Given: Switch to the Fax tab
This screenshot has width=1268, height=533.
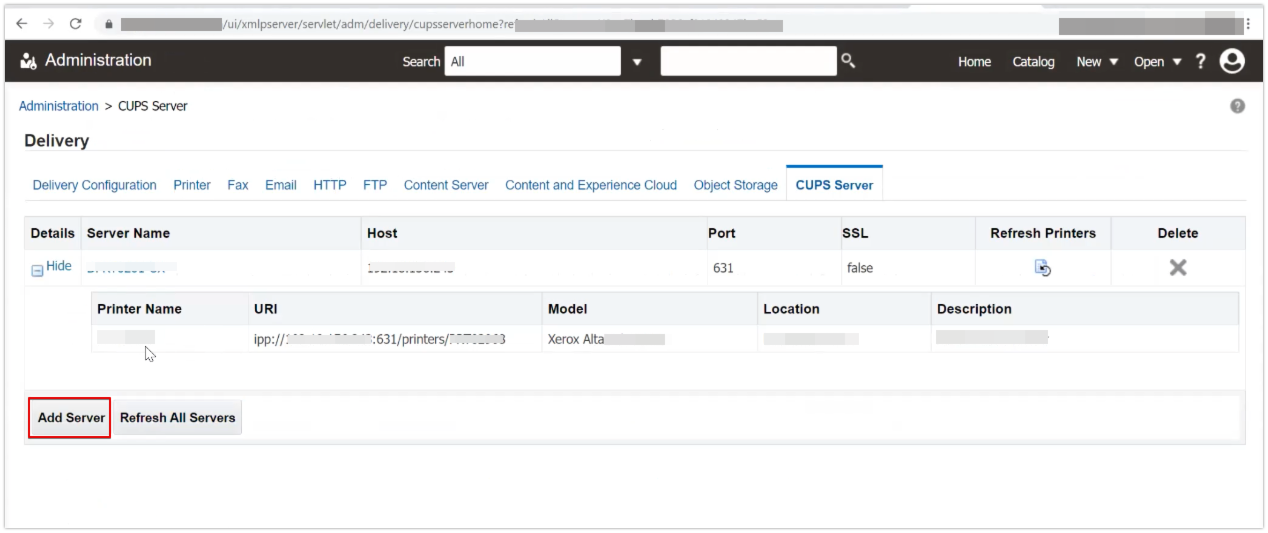Looking at the screenshot, I should tap(238, 185).
